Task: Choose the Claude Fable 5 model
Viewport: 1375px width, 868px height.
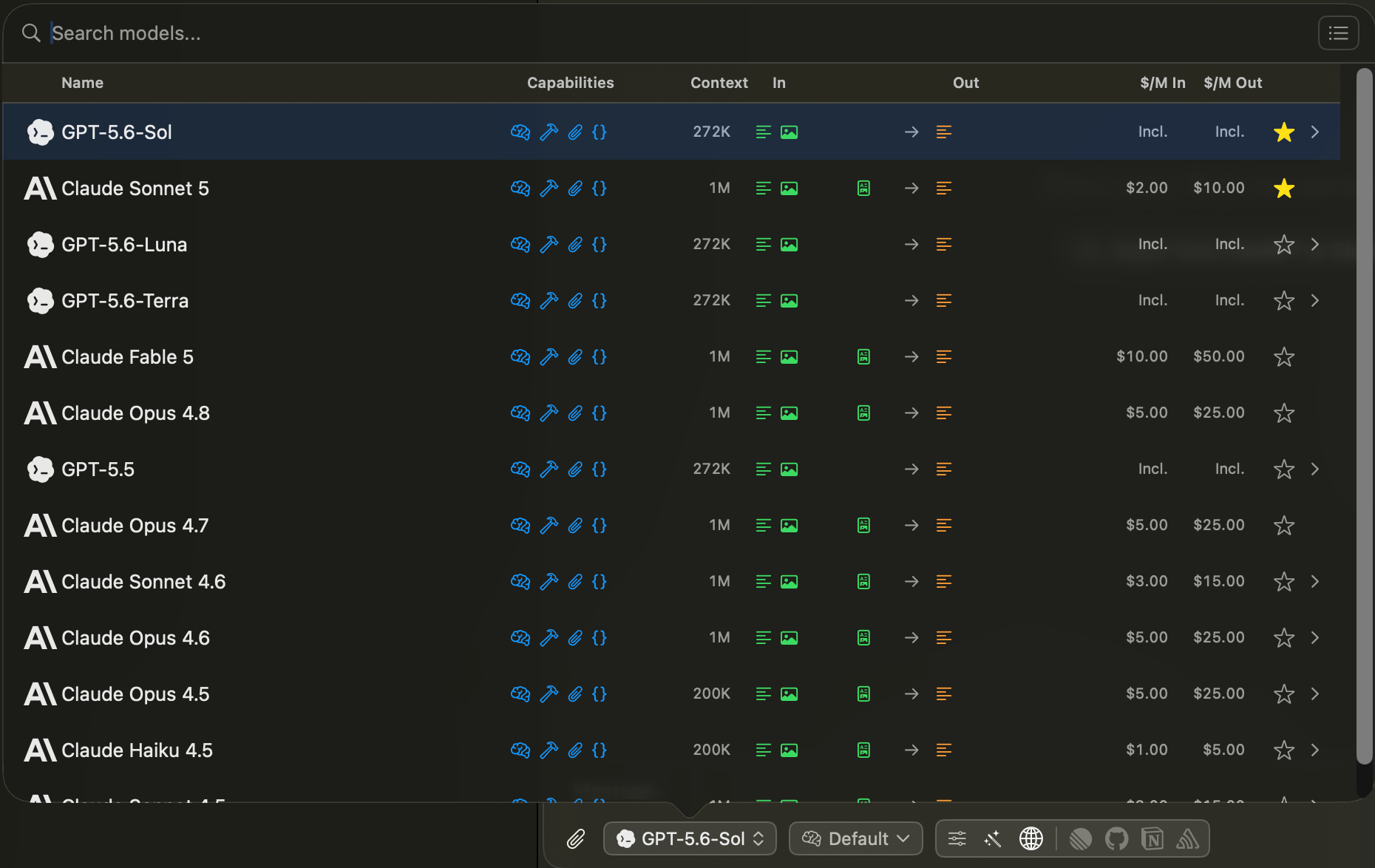Action: (671, 356)
